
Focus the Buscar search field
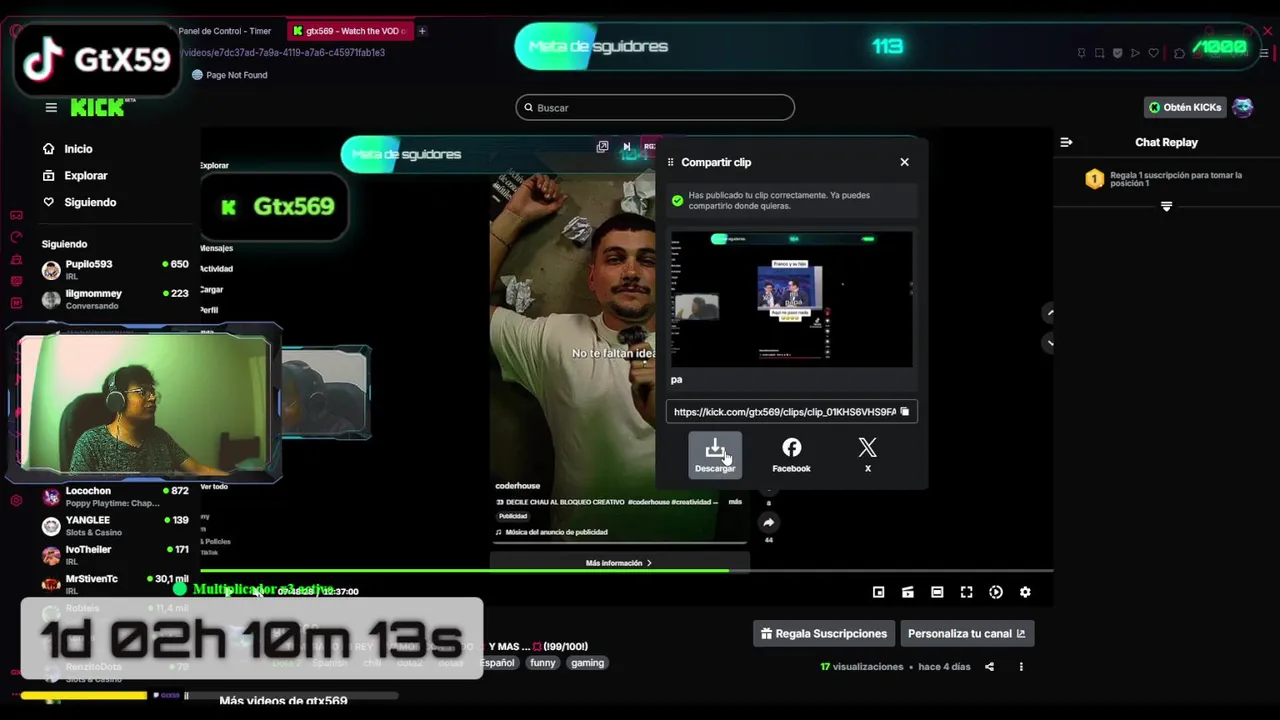655,108
